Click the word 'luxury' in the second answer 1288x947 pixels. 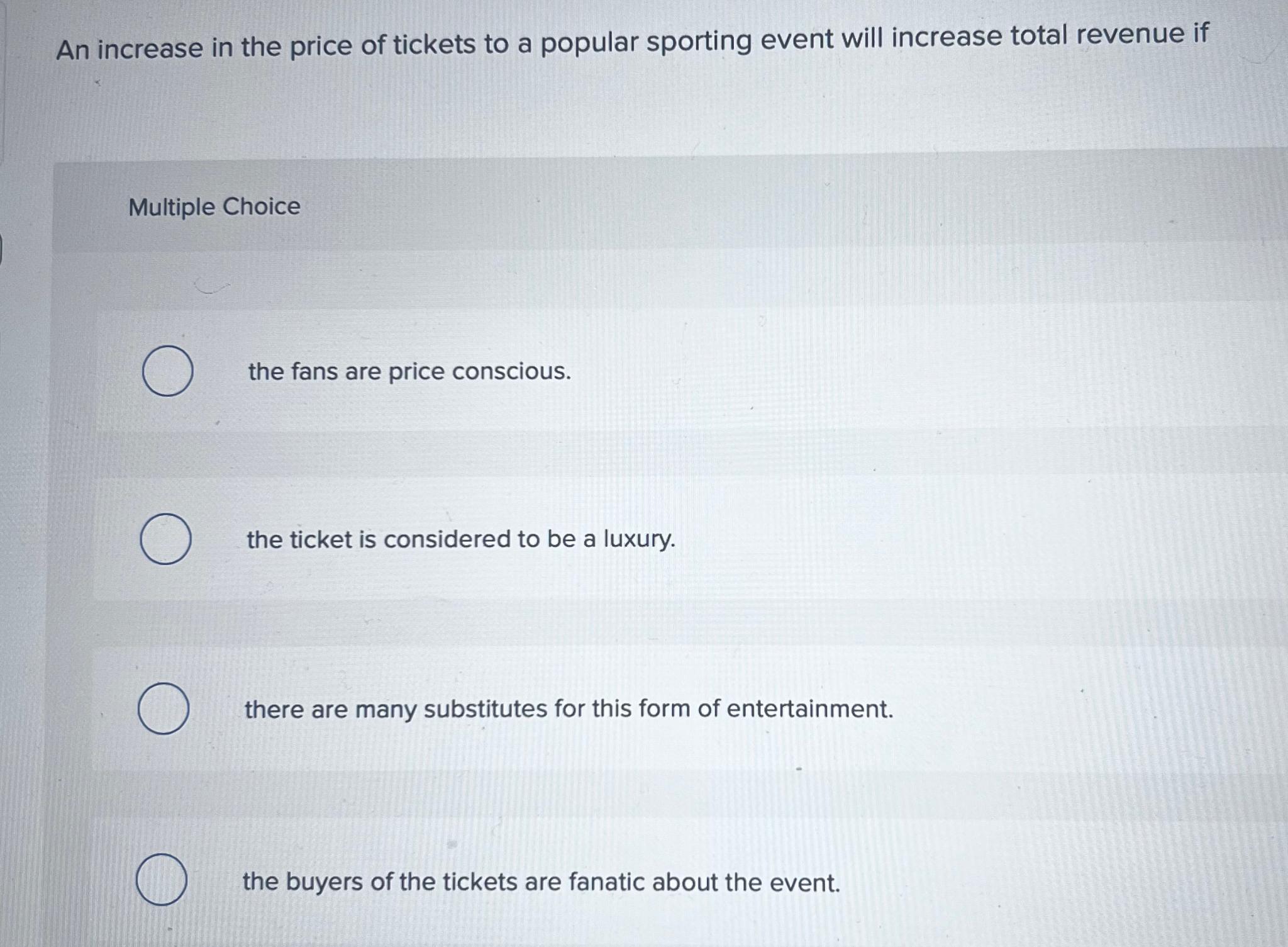639,539
